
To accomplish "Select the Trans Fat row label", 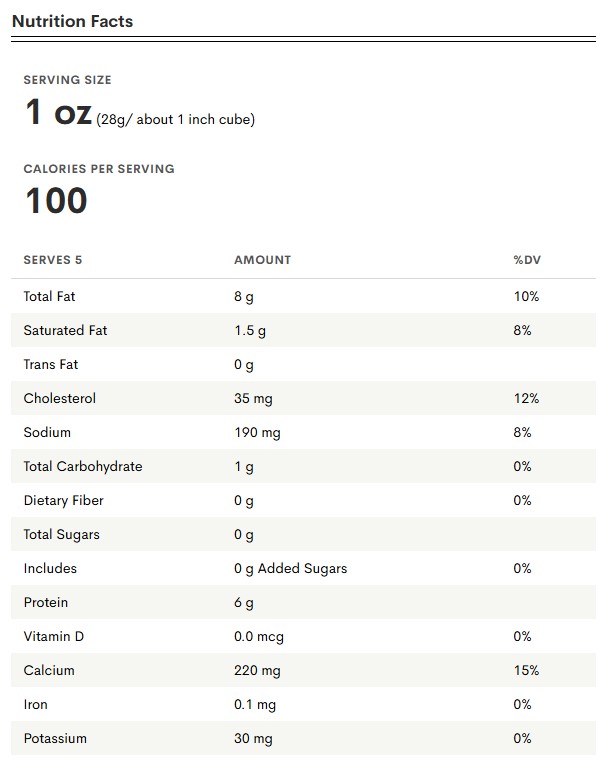I will (51, 365).
